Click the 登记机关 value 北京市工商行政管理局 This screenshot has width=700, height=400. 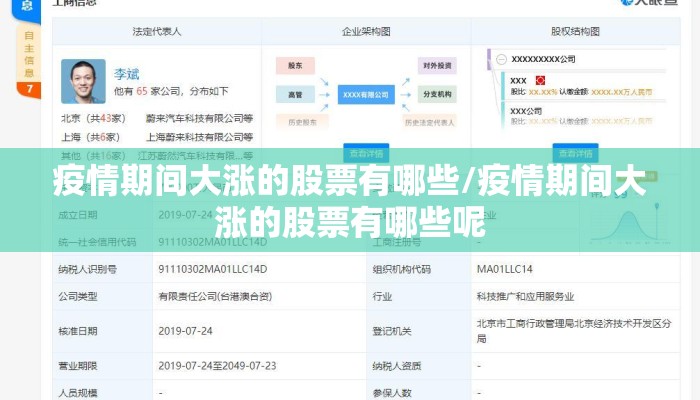click(x=574, y=331)
